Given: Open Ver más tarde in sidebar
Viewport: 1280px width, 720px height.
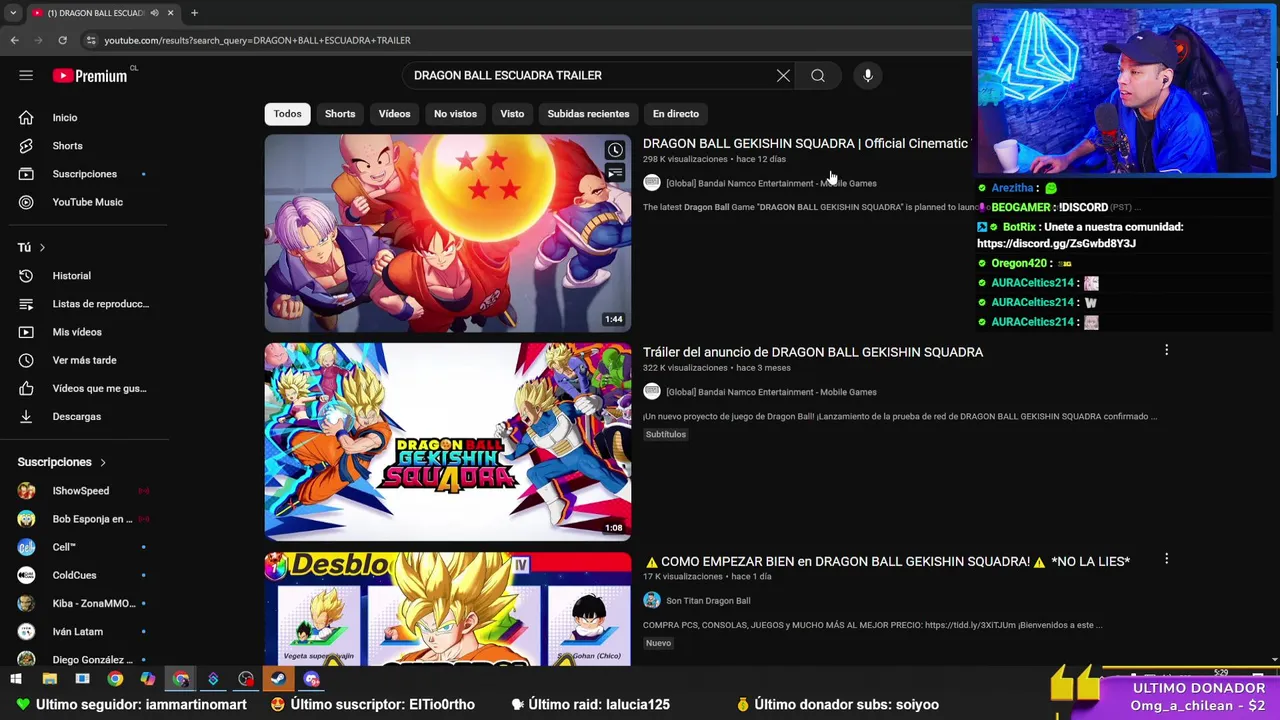Looking at the screenshot, I should click(84, 360).
